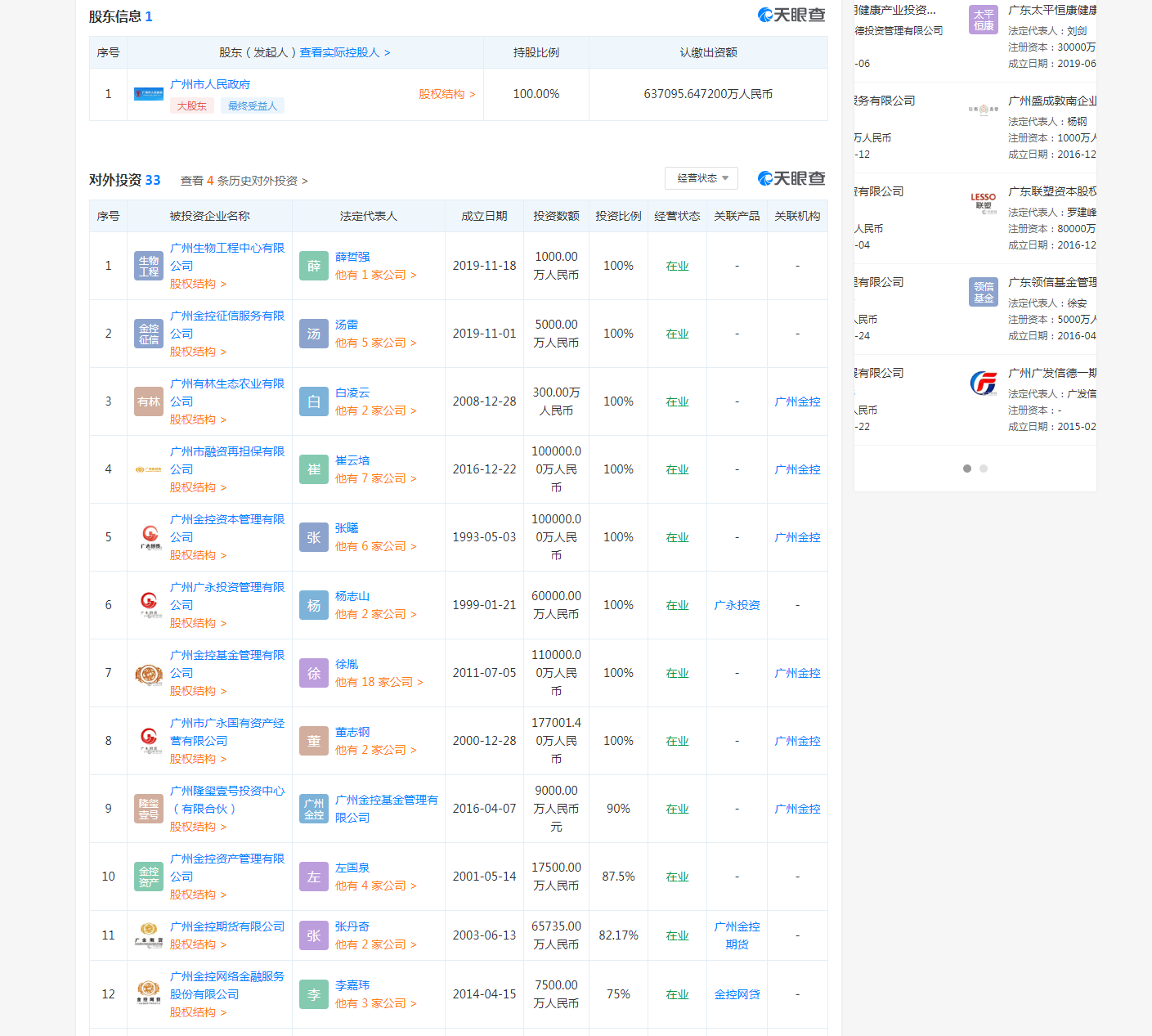Click the 广州广永投资管理 company logo

(149, 605)
